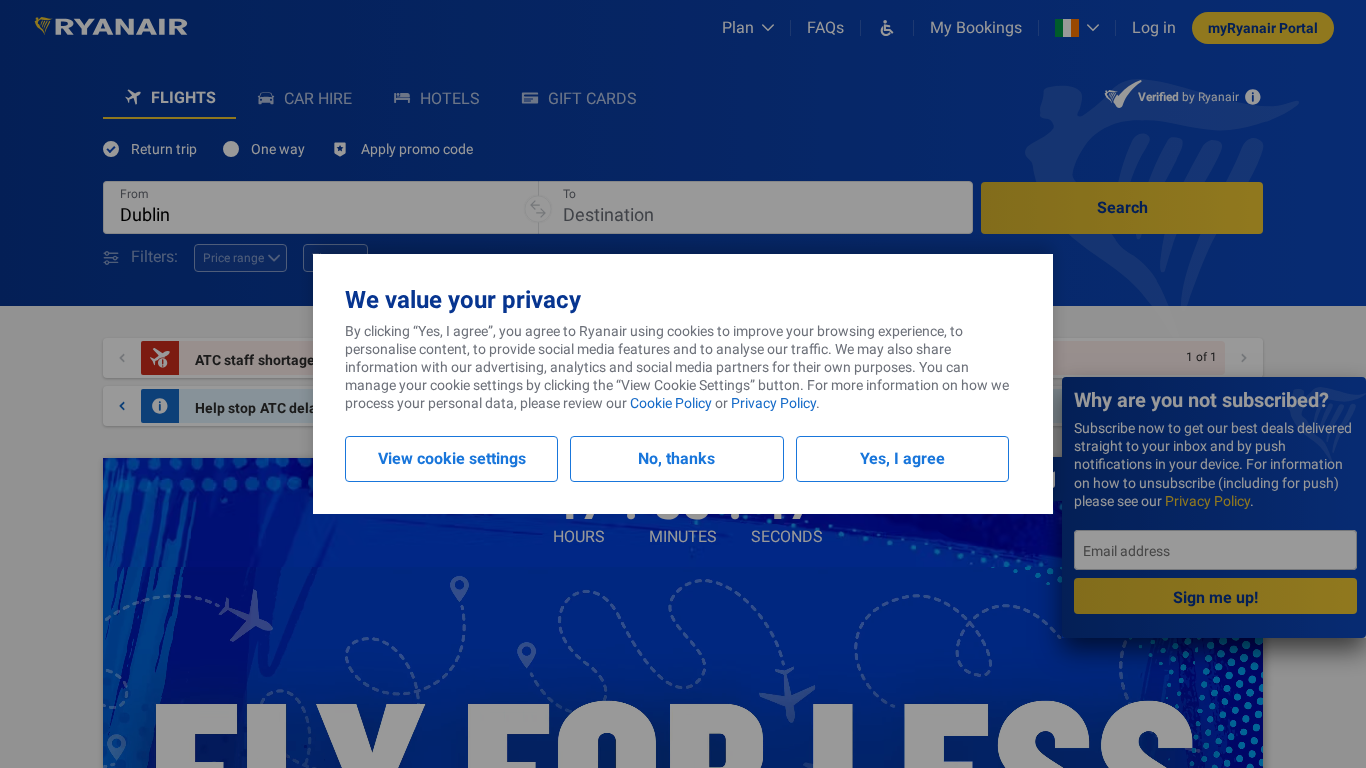Open the Price range filter dropdown
Screen dimensions: 1366x768
(x=240, y=258)
